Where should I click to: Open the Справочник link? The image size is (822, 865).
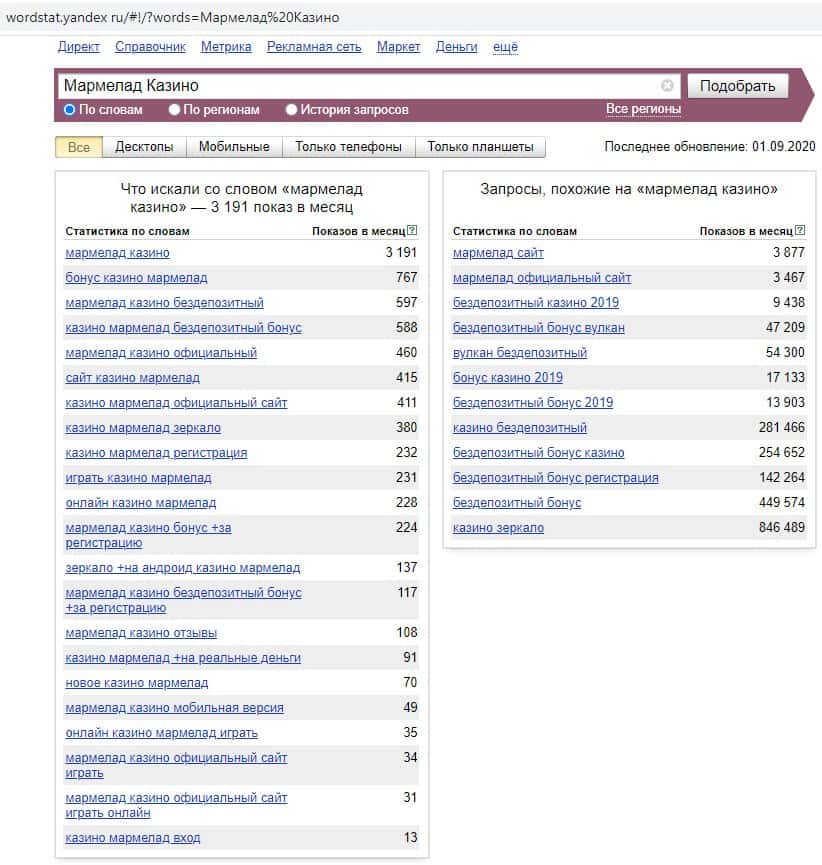coord(151,47)
